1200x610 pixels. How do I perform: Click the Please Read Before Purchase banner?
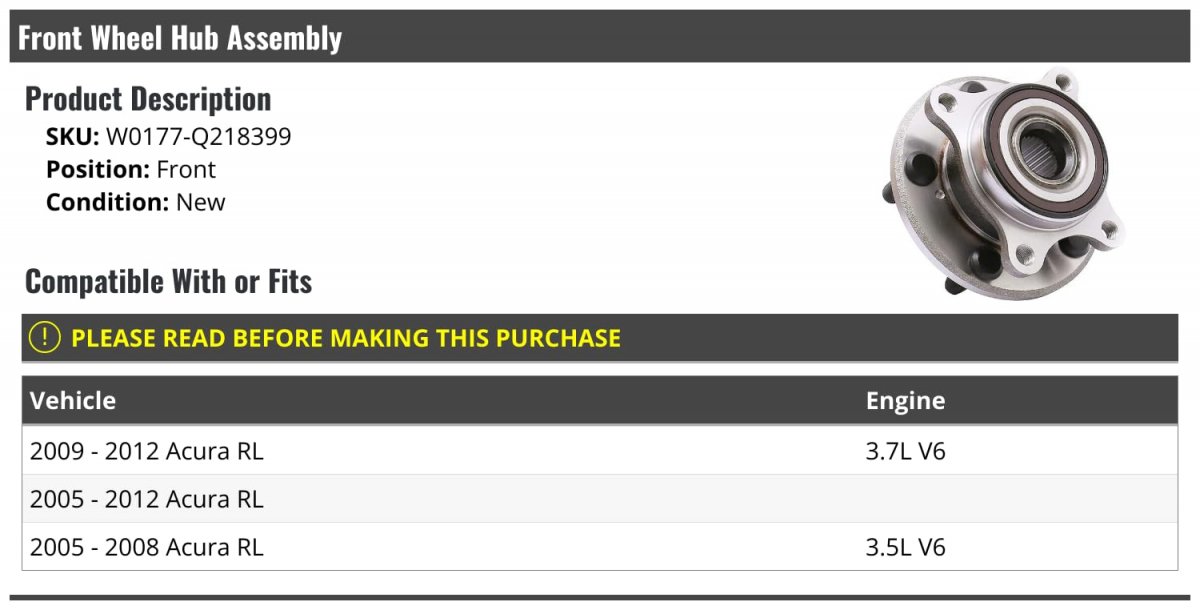(x=346, y=338)
